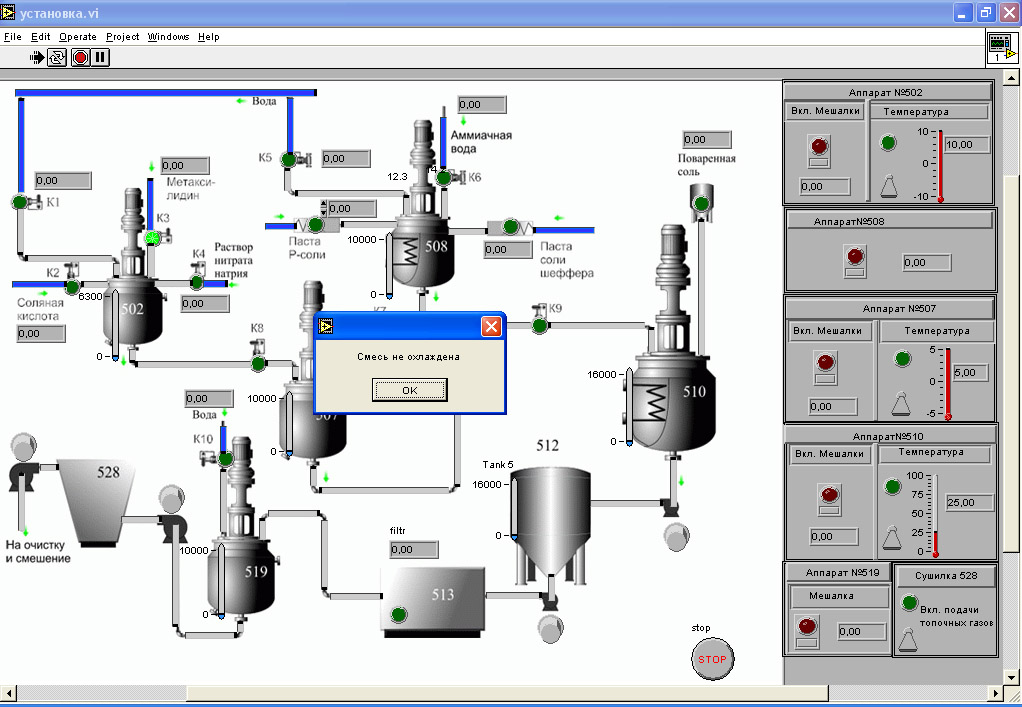Click the LabVIEW icon in dialog title
Image resolution: width=1022 pixels, height=707 pixels.
(327, 325)
